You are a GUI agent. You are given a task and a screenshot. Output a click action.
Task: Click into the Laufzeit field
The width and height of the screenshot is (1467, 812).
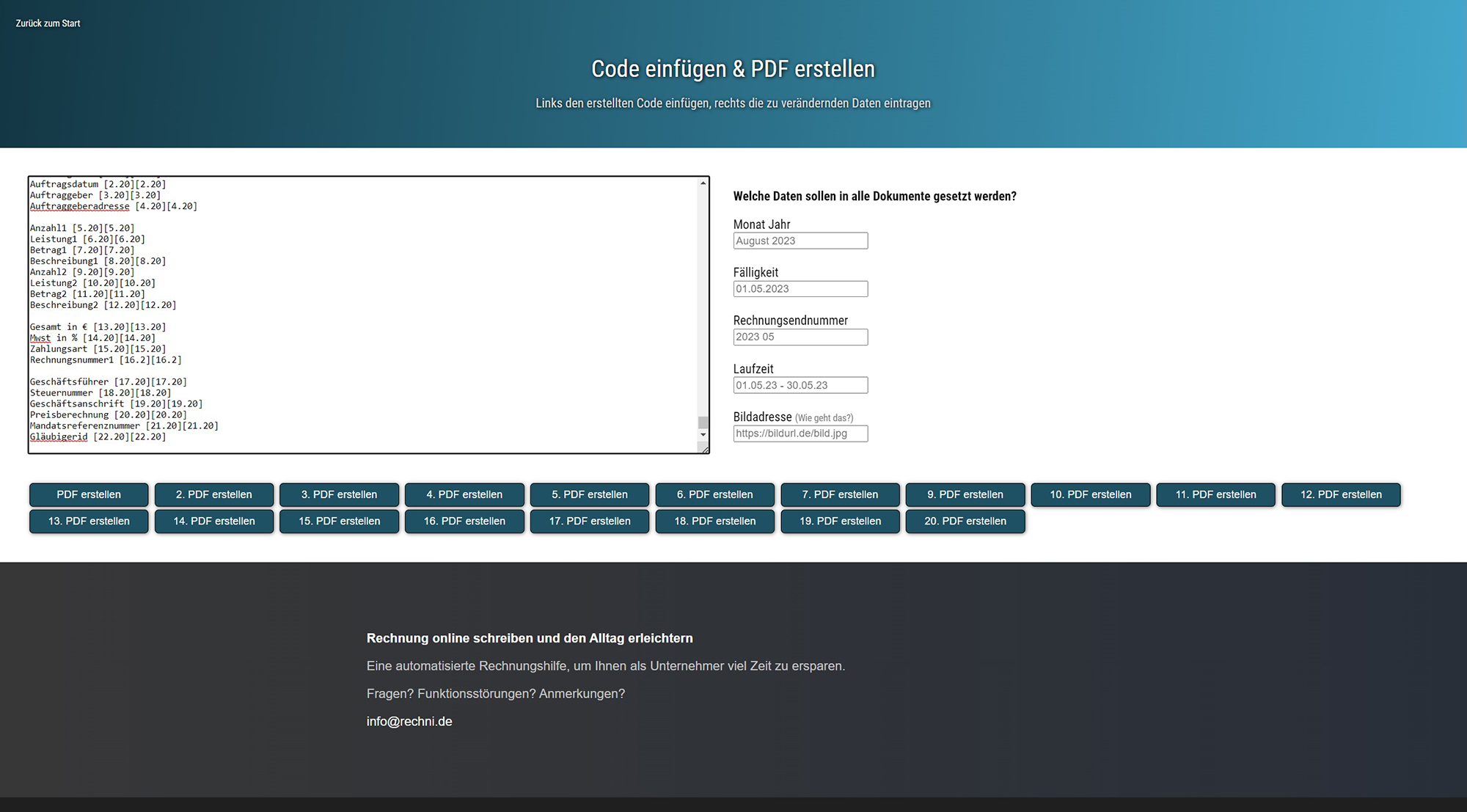(800, 385)
